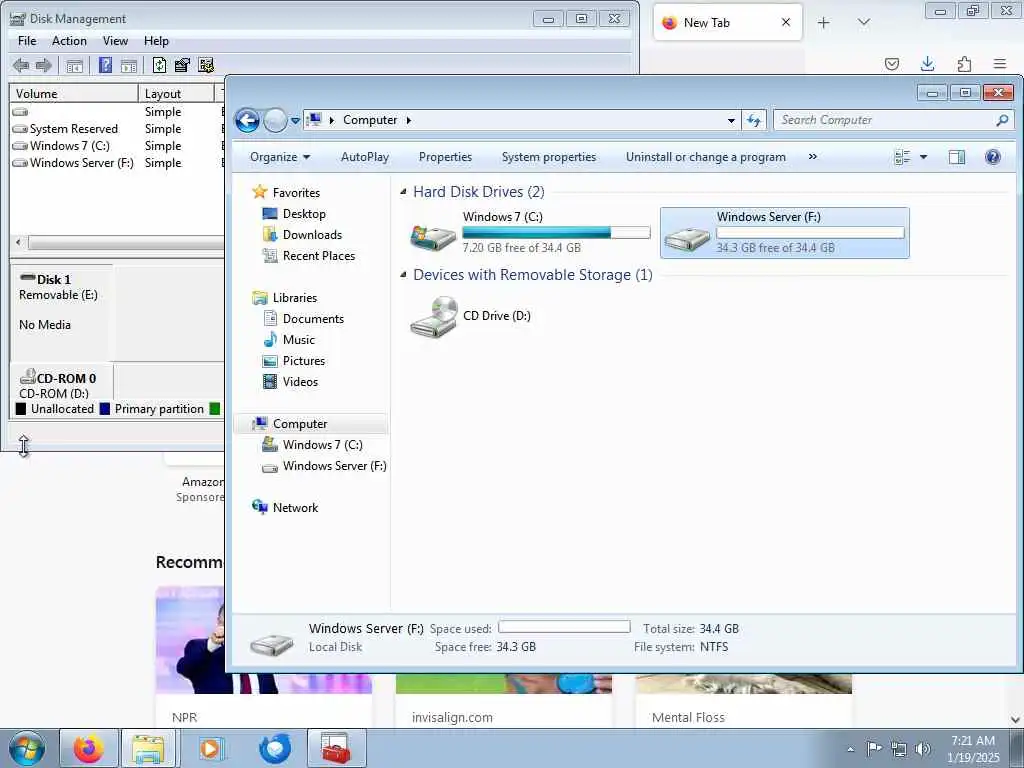Open recent pages dropdown beside Explorer navigation arrows
Image resolution: width=1024 pixels, height=768 pixels.
click(295, 121)
